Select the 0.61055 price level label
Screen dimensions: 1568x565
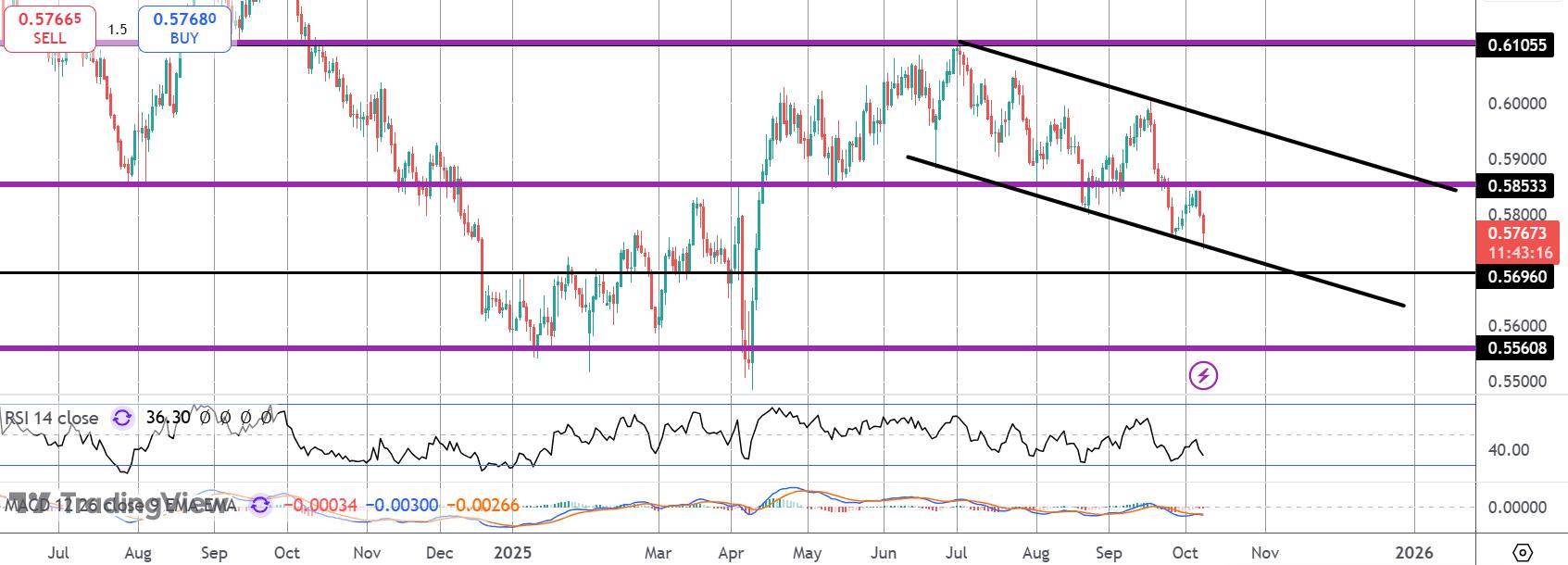pyautogui.click(x=1517, y=44)
